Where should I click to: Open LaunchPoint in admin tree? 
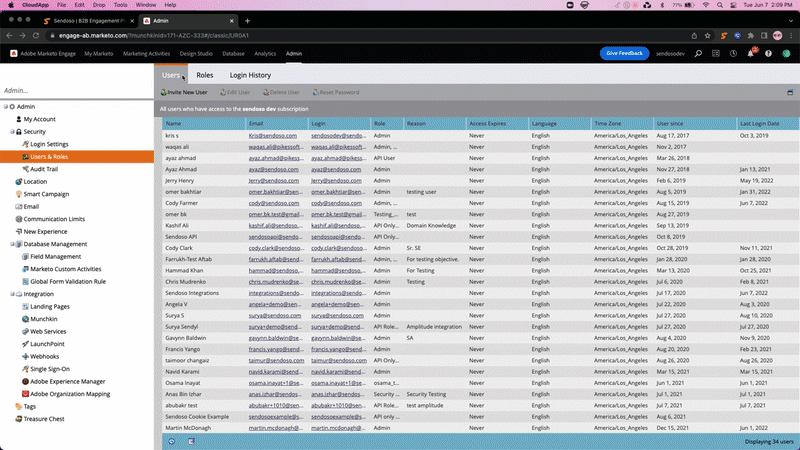[43, 344]
